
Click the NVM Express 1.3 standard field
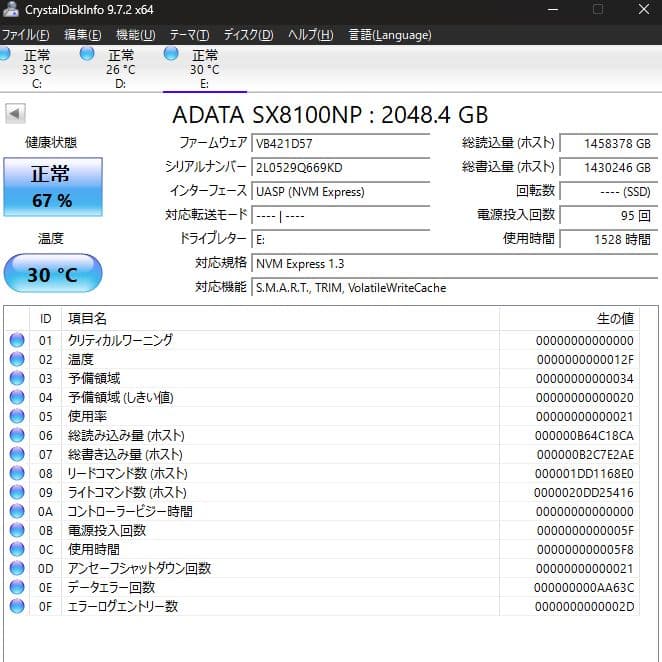tap(455, 264)
